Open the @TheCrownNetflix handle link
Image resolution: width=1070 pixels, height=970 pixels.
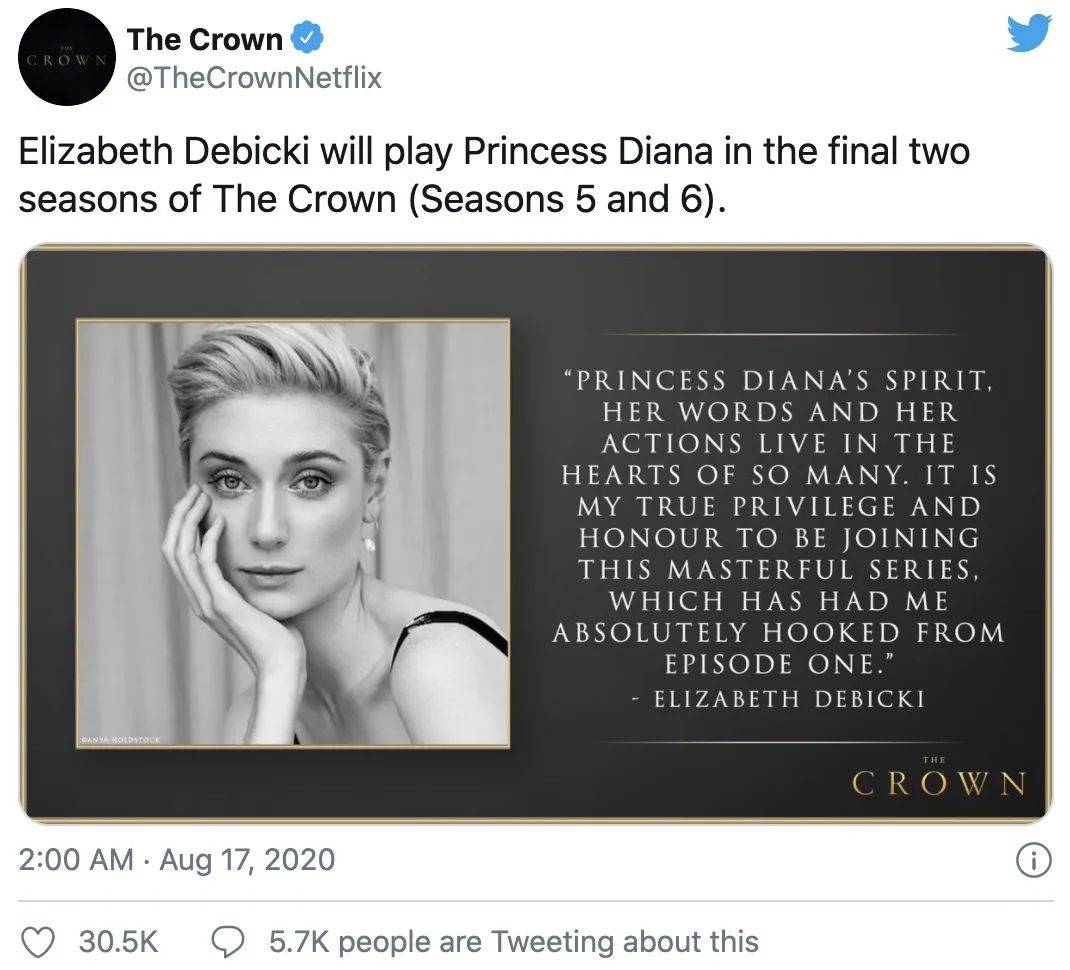tap(254, 77)
